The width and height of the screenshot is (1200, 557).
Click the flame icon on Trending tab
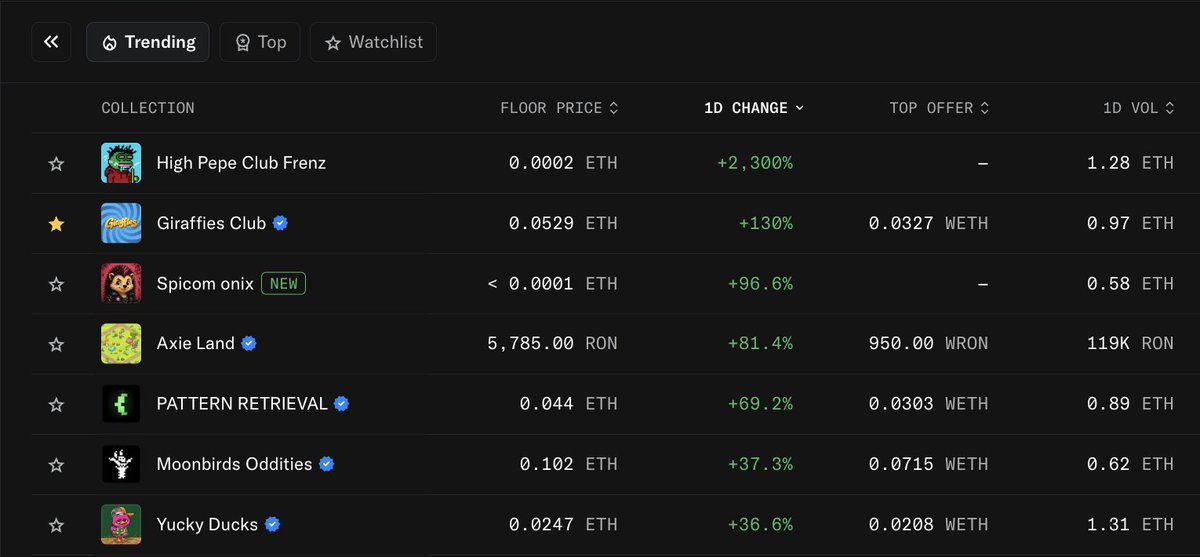[109, 43]
